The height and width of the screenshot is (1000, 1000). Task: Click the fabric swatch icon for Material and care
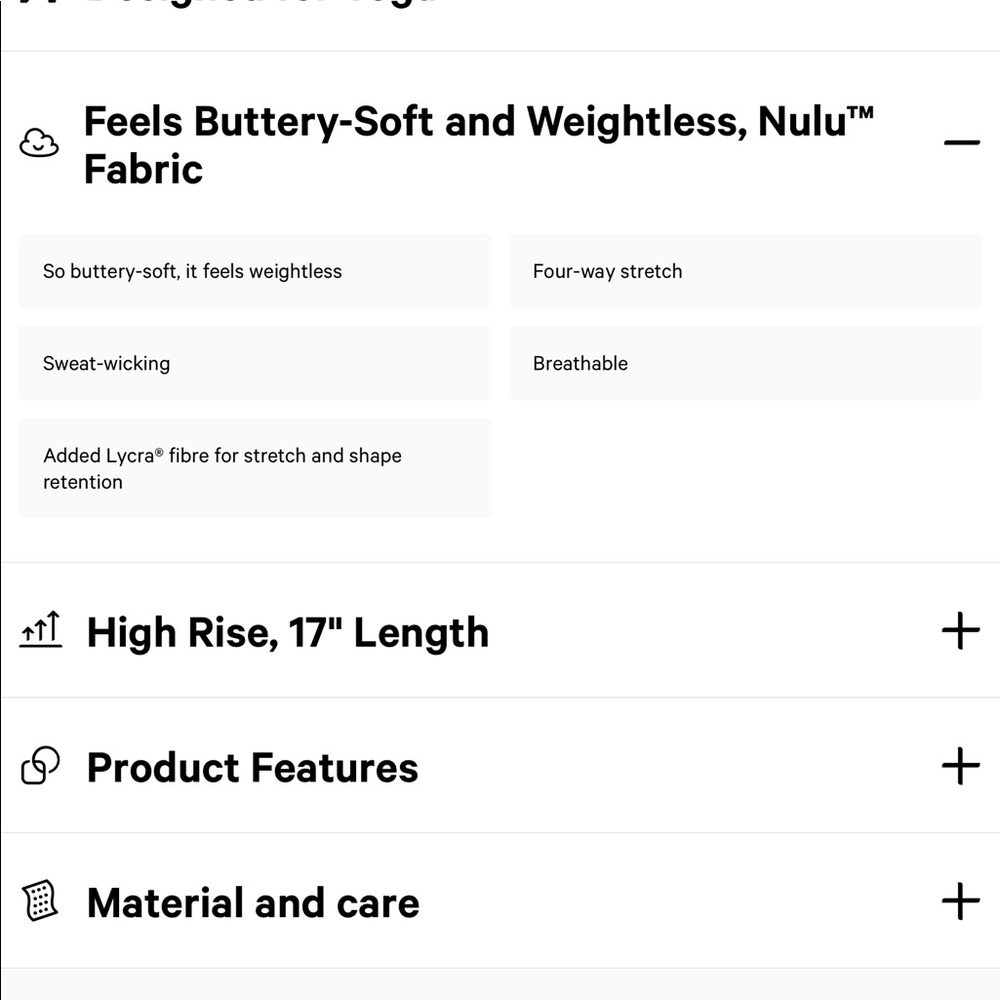[40, 901]
